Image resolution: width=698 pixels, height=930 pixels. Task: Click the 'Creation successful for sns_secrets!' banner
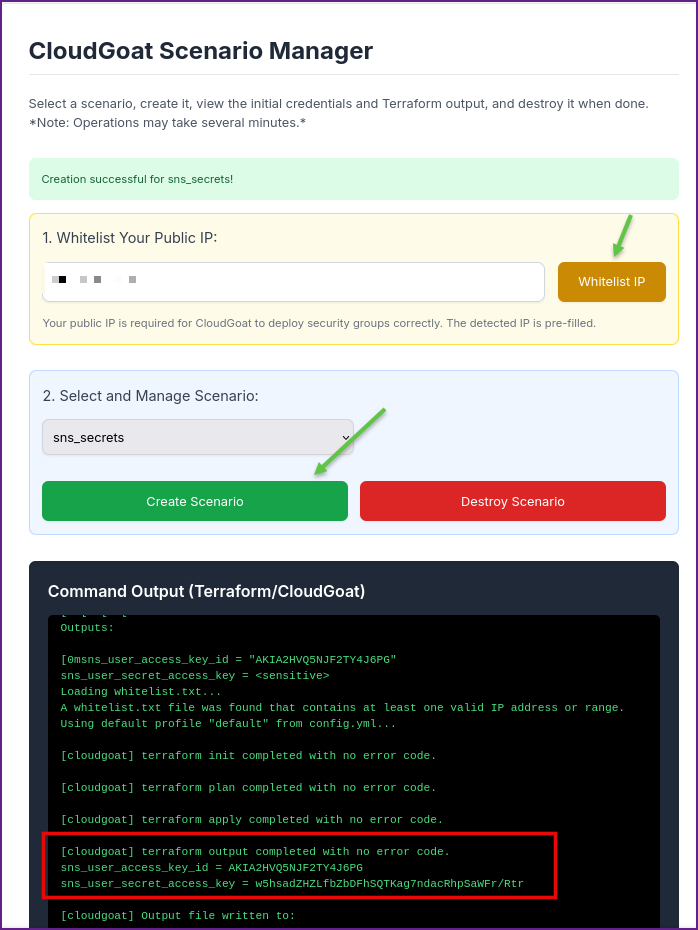pyautogui.click(x=353, y=179)
